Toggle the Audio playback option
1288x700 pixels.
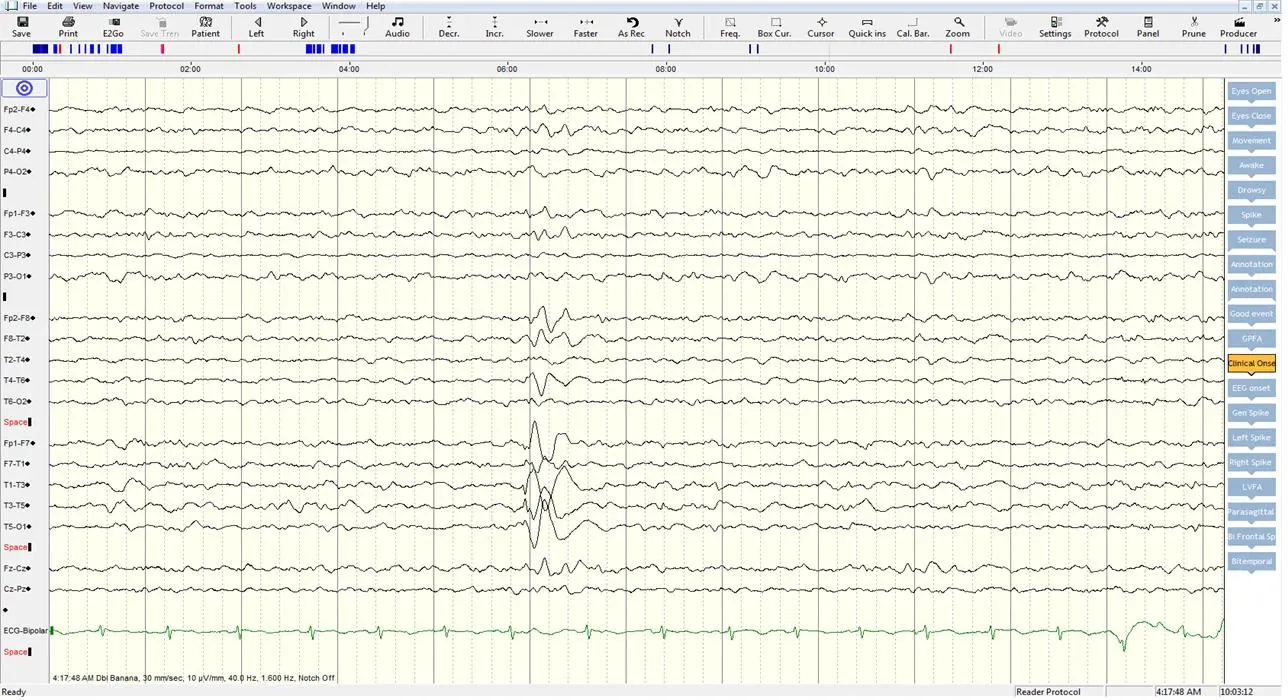click(x=396, y=26)
